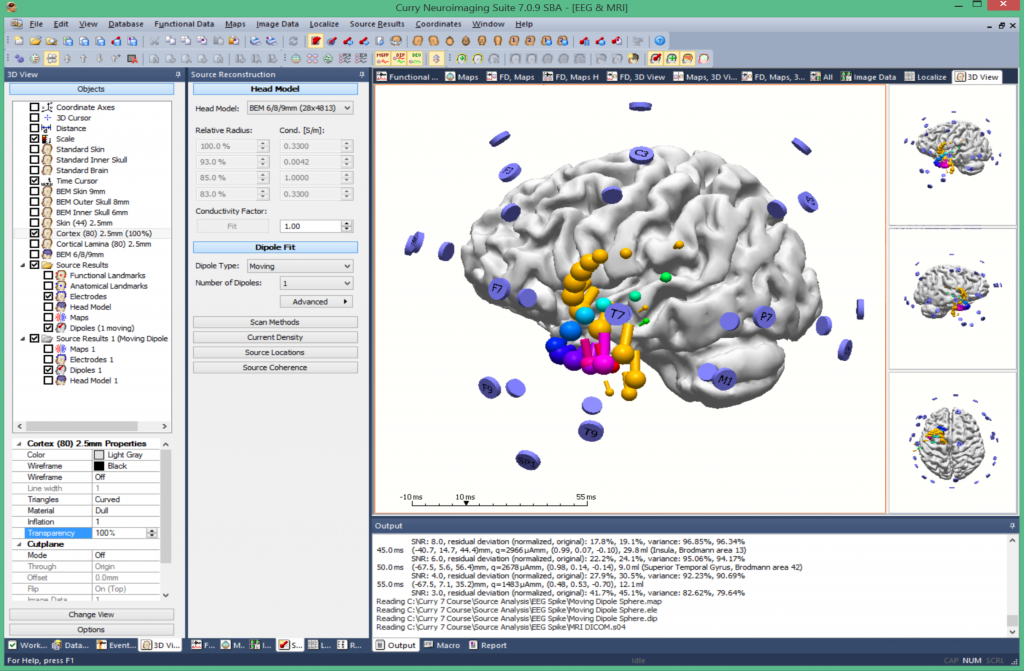Click the head with number 2 toolbar icon

(530, 41)
